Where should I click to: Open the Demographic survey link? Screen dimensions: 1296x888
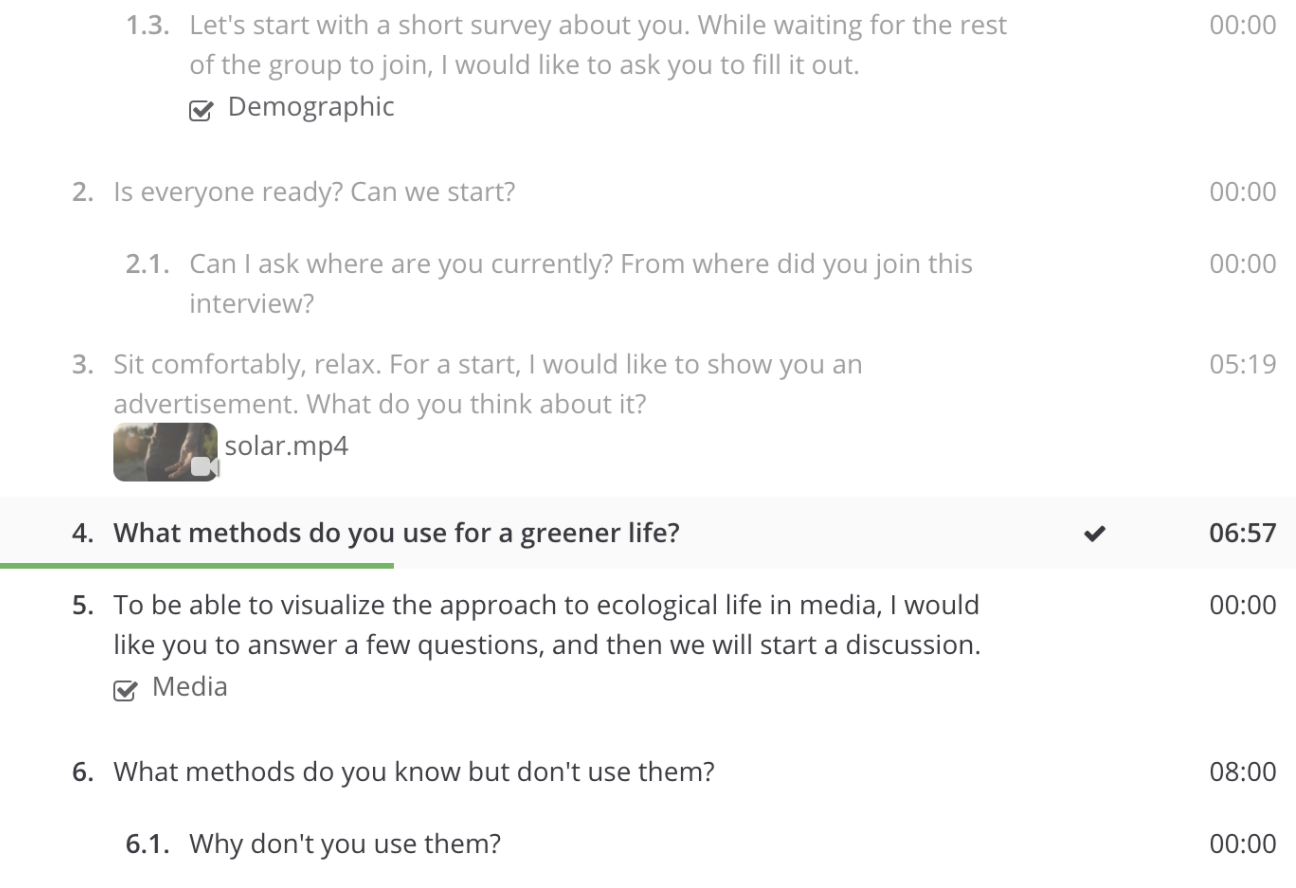311,106
